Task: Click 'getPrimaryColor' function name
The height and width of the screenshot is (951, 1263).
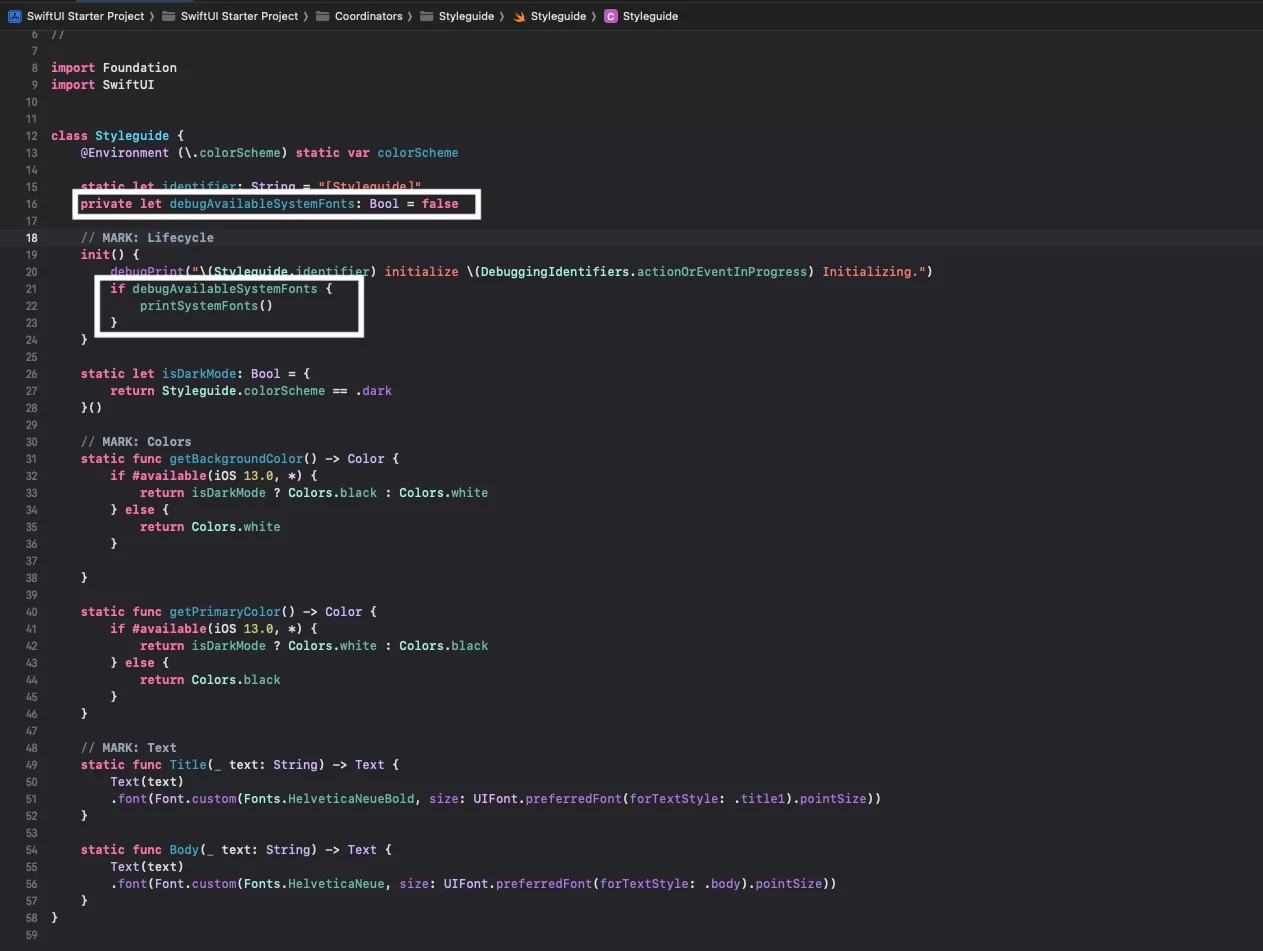Action: tap(225, 612)
